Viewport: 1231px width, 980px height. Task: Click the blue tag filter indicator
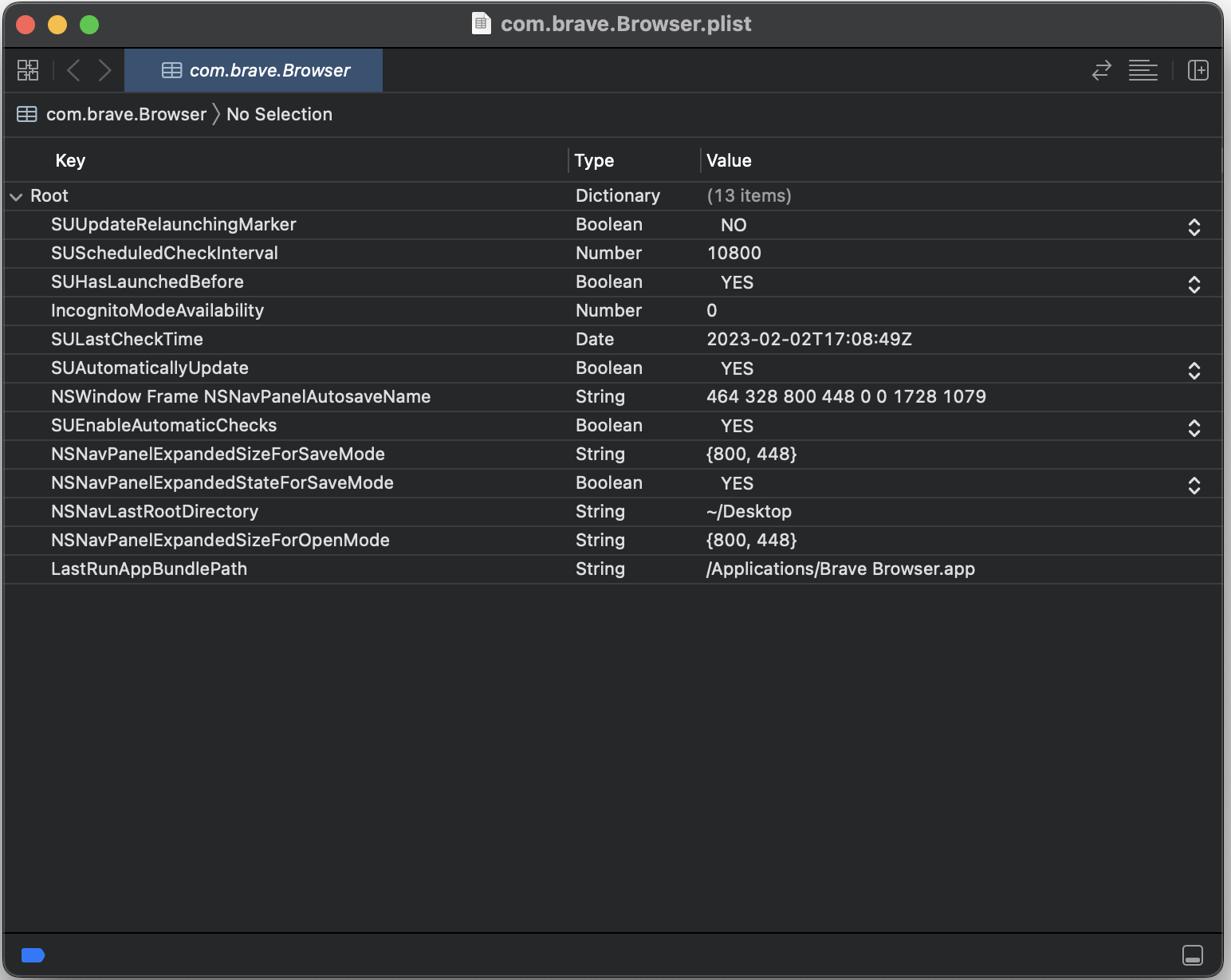33,955
